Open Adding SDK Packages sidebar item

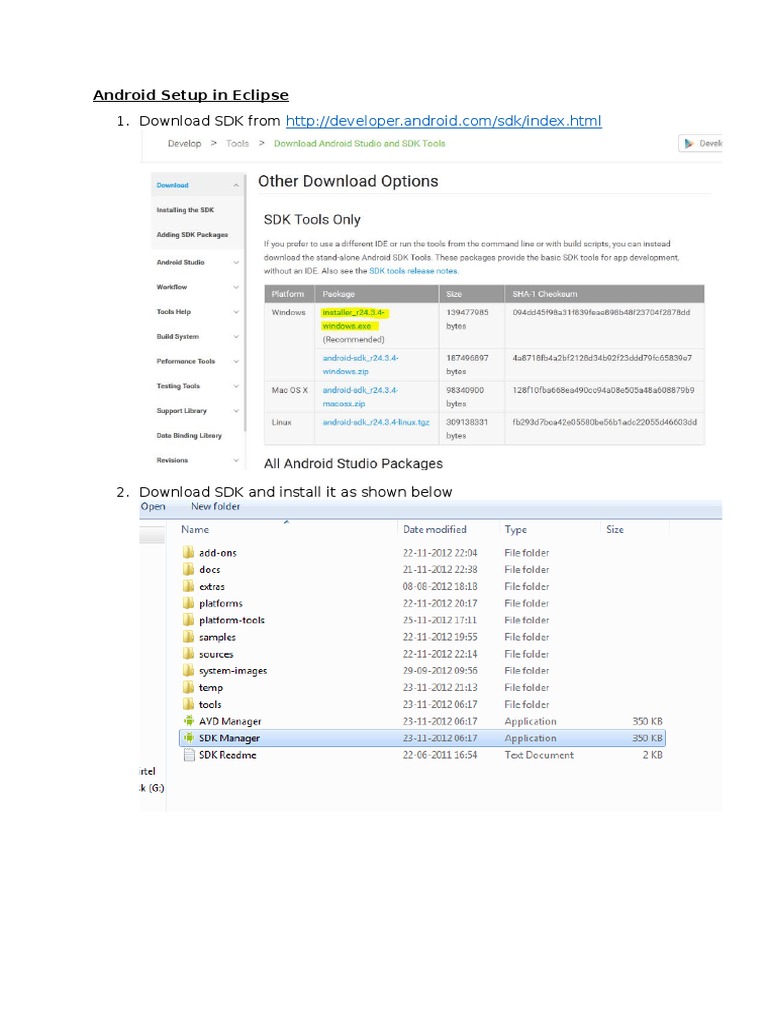(192, 235)
